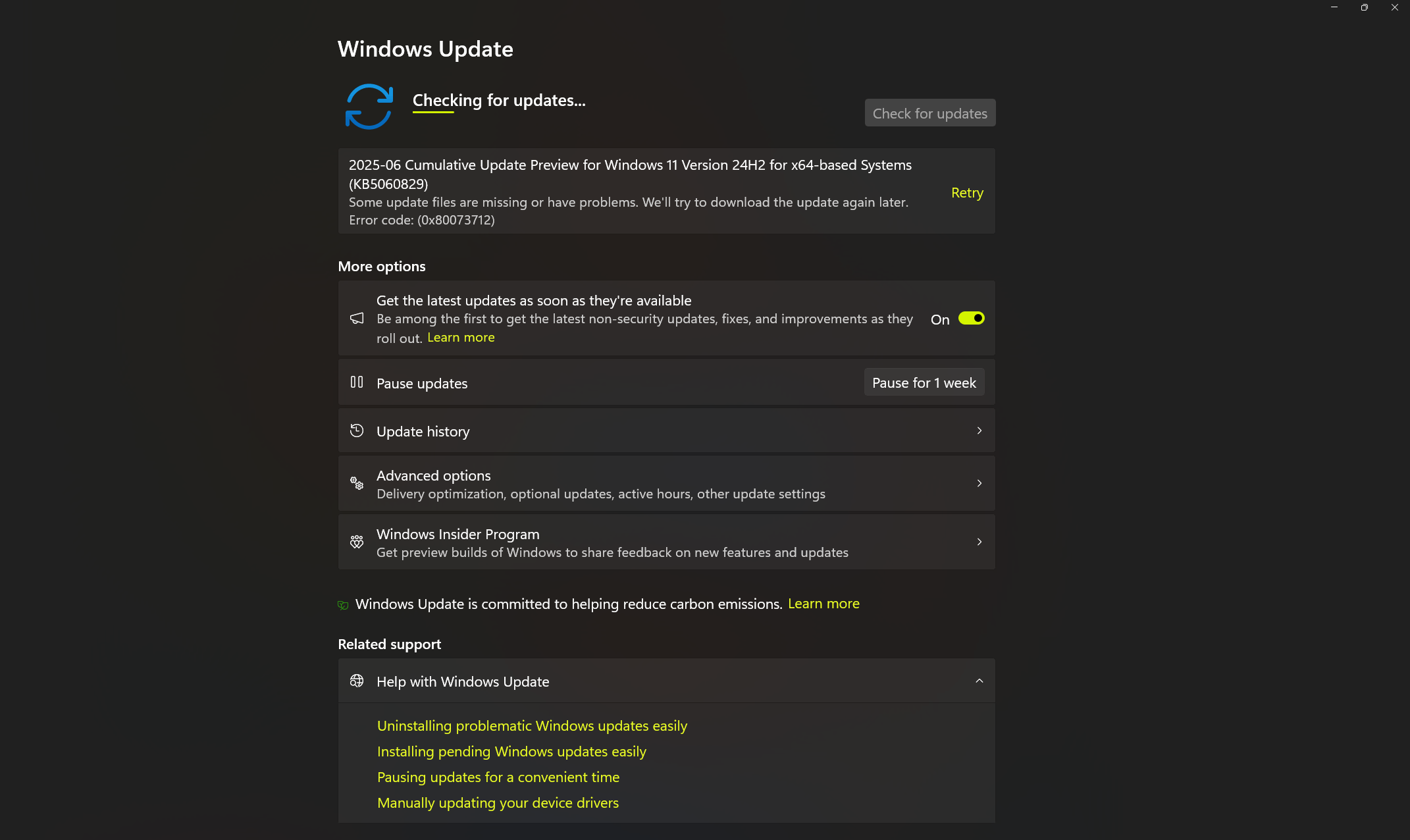
Task: Click the globe icon beside Help with Windows Update
Action: (357, 681)
